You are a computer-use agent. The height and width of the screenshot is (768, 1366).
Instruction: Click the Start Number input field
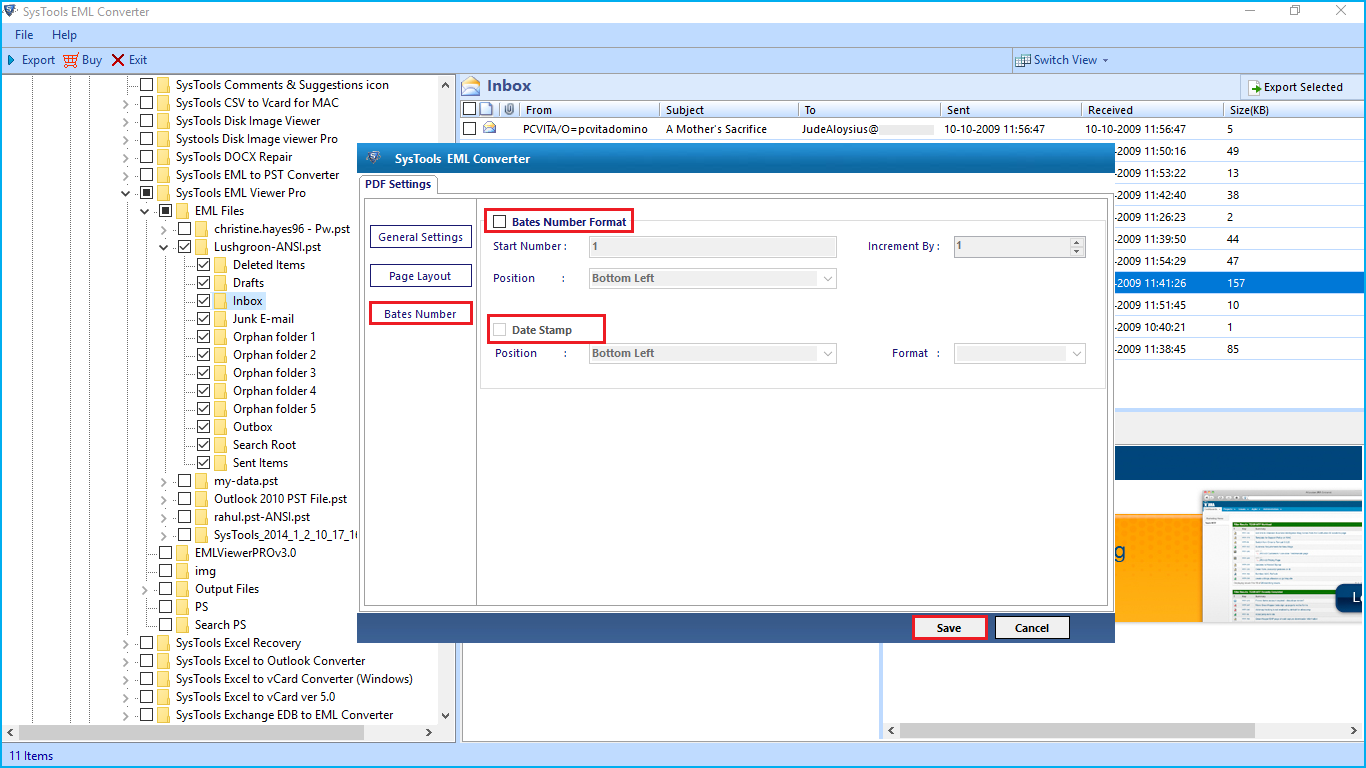pyautogui.click(x=713, y=246)
